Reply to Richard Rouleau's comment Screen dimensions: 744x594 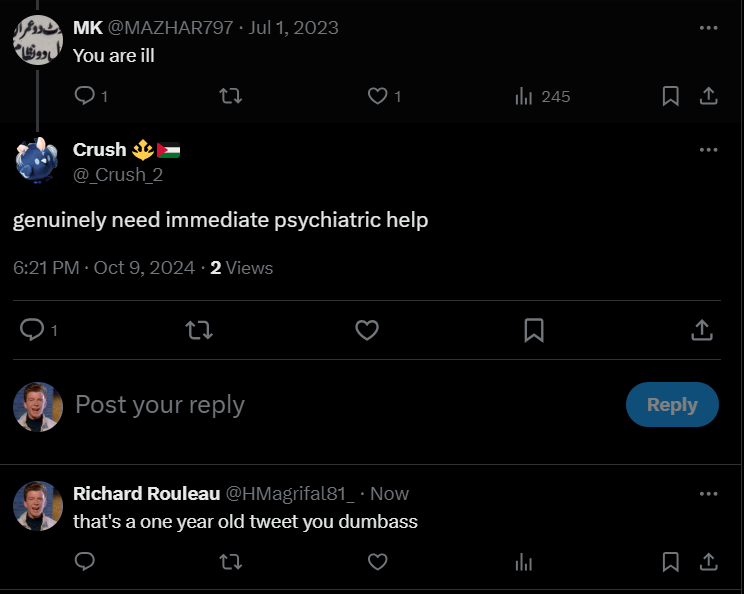click(x=85, y=562)
